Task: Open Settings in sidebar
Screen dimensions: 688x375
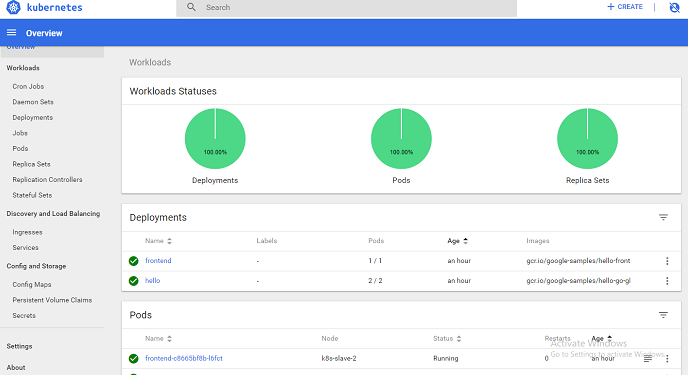Action: point(19,346)
